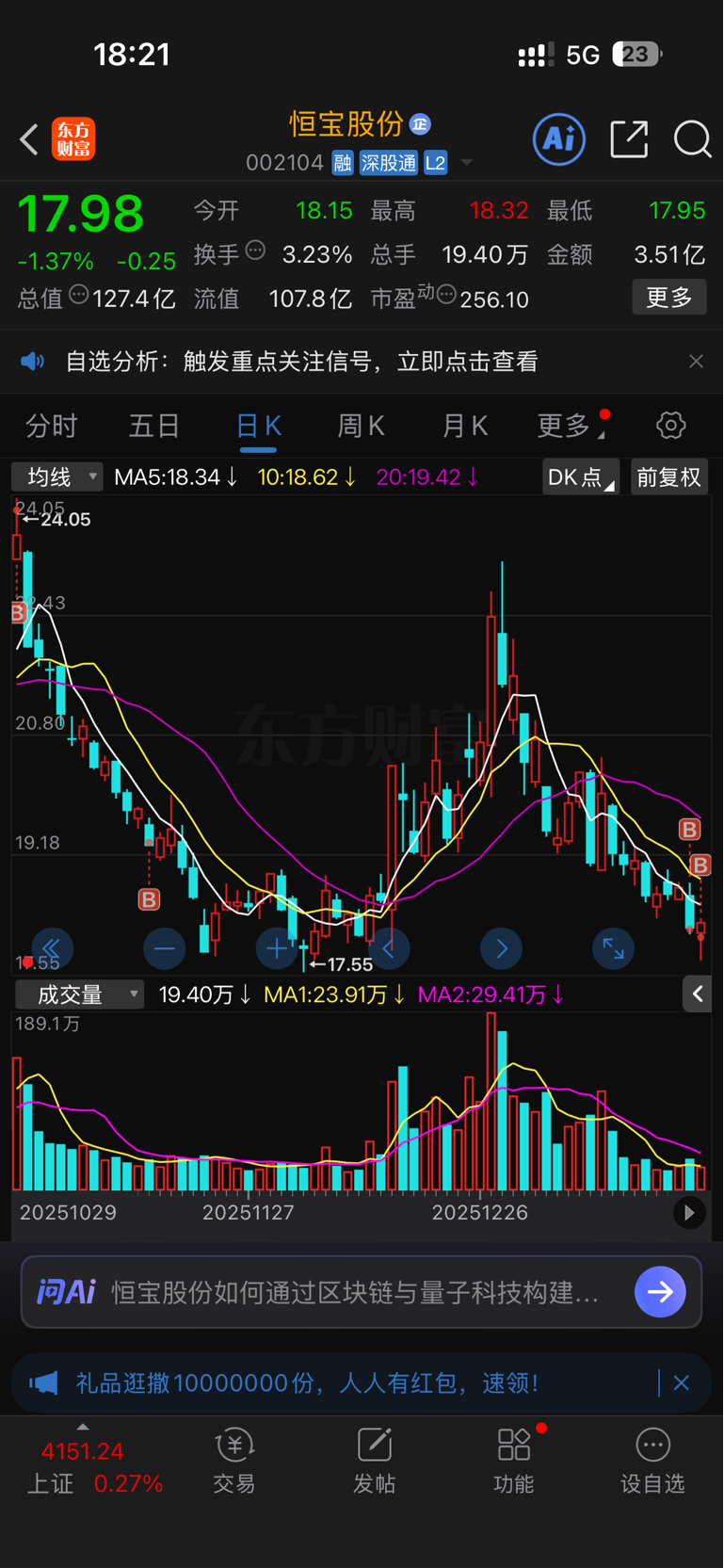Open the 更多 period tab menu

[571, 427]
